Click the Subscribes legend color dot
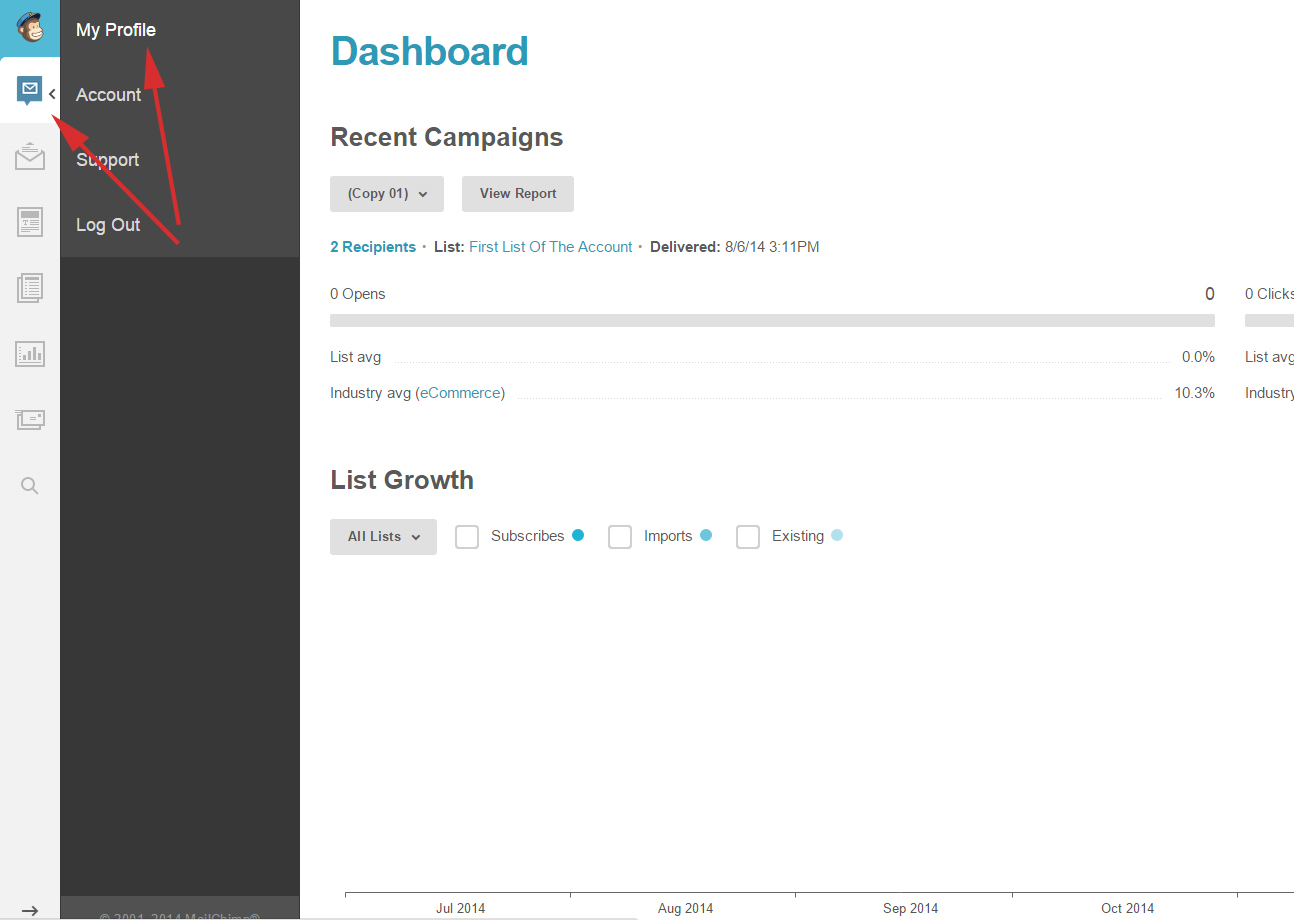The width and height of the screenshot is (1294, 920). (578, 535)
